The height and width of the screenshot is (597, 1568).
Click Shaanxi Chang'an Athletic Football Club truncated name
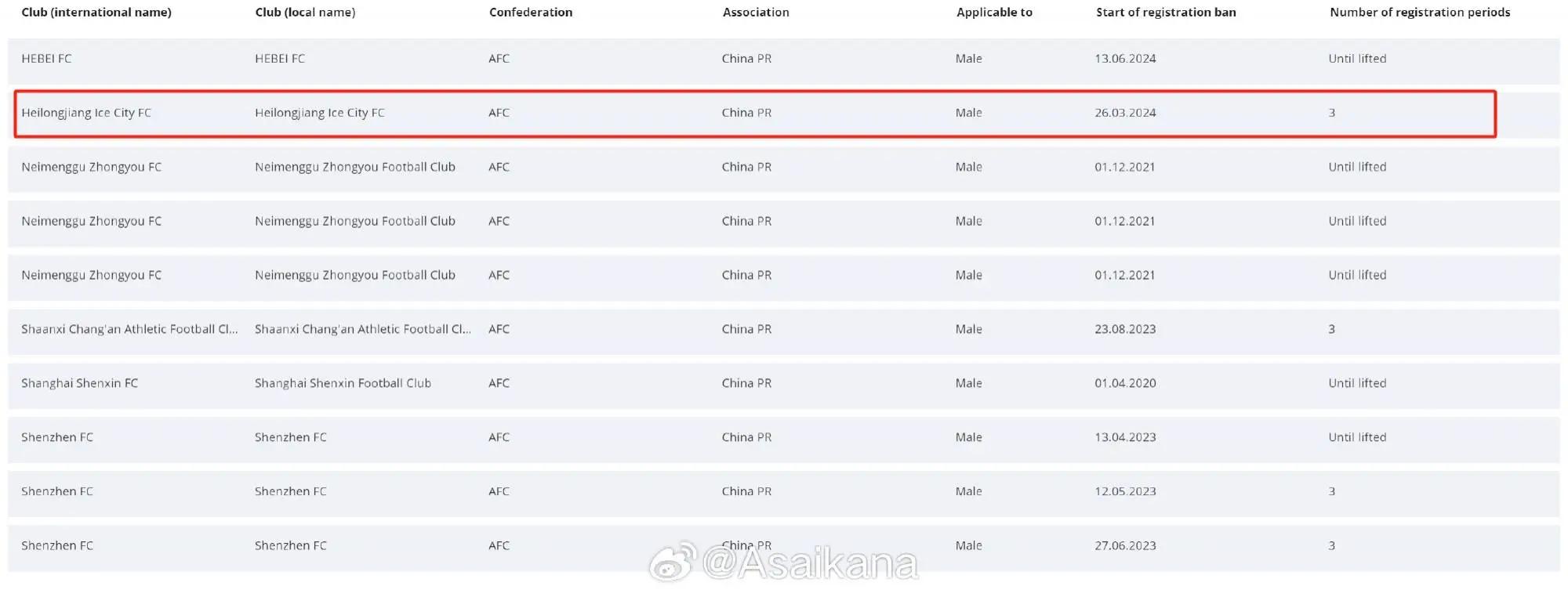(129, 329)
